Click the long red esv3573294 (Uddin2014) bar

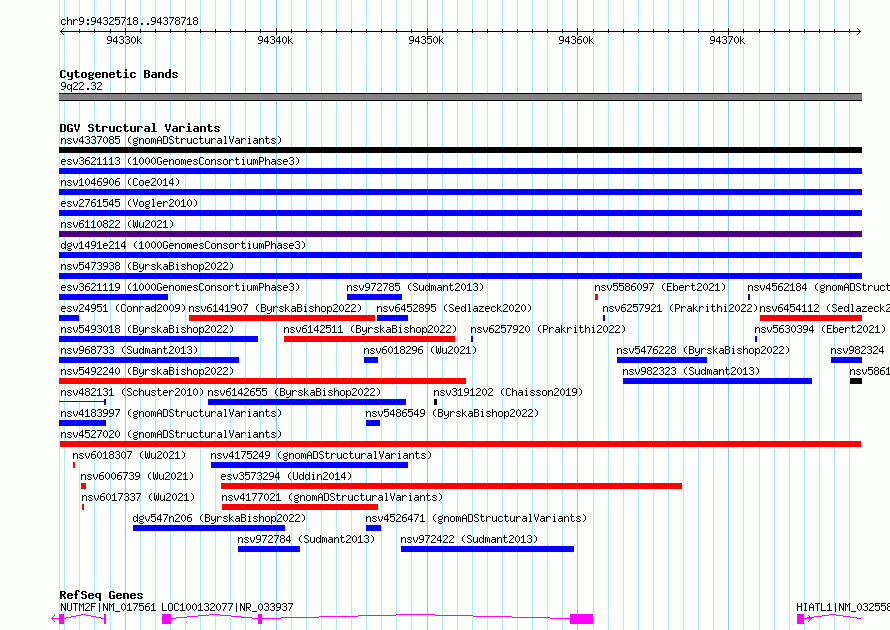(x=451, y=486)
